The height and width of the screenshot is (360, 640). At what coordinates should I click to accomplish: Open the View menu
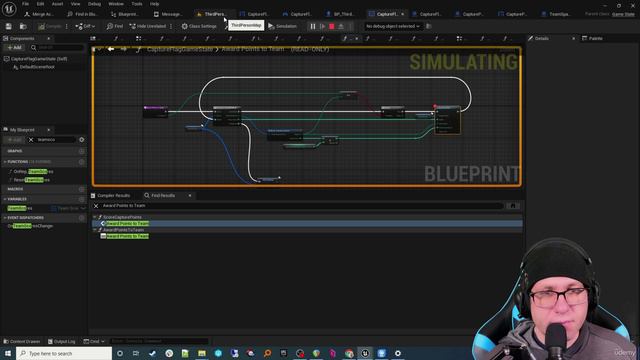pyautogui.click(x=76, y=4)
